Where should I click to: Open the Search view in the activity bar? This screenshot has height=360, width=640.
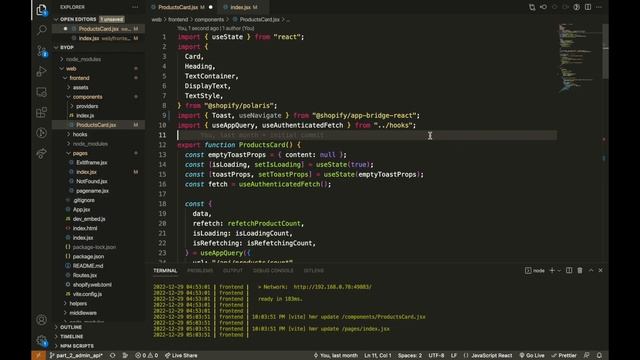coord(41,30)
